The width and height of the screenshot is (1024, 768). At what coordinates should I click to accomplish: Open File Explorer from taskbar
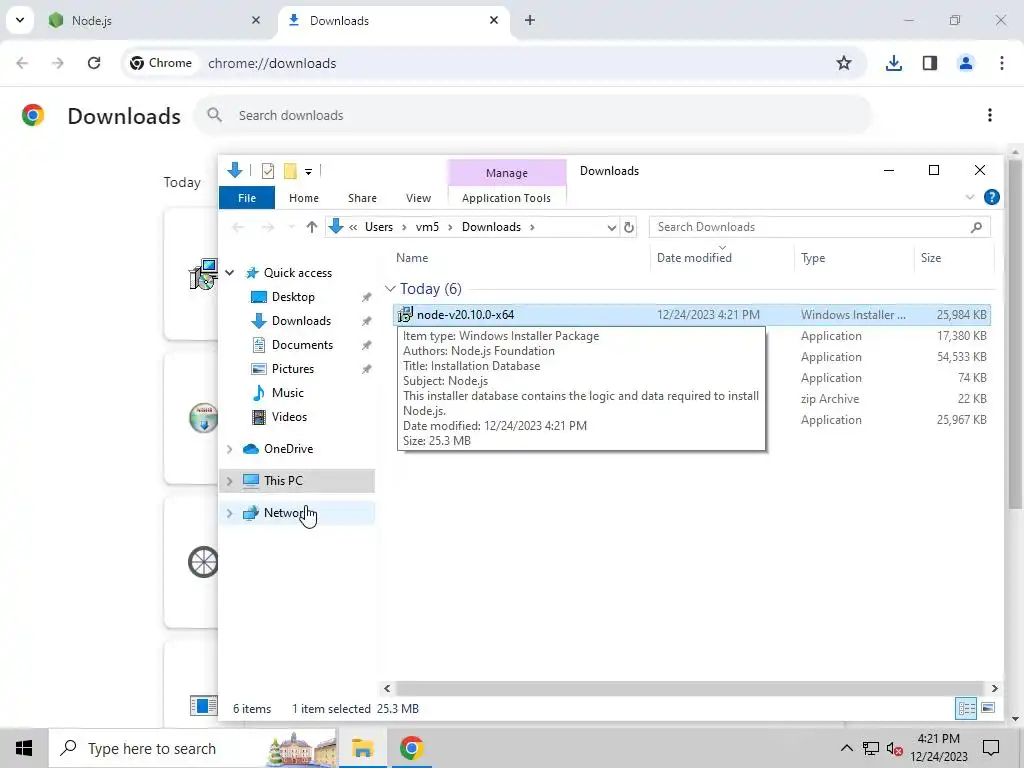[x=362, y=748]
